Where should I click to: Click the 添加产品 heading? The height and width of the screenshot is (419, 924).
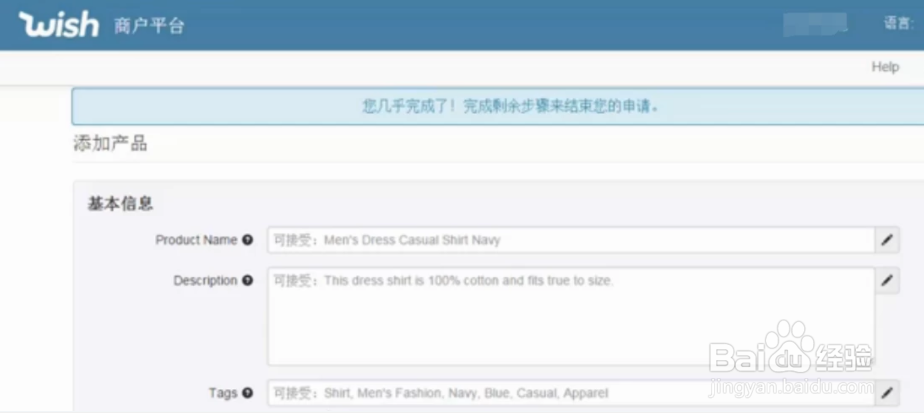click(110, 144)
